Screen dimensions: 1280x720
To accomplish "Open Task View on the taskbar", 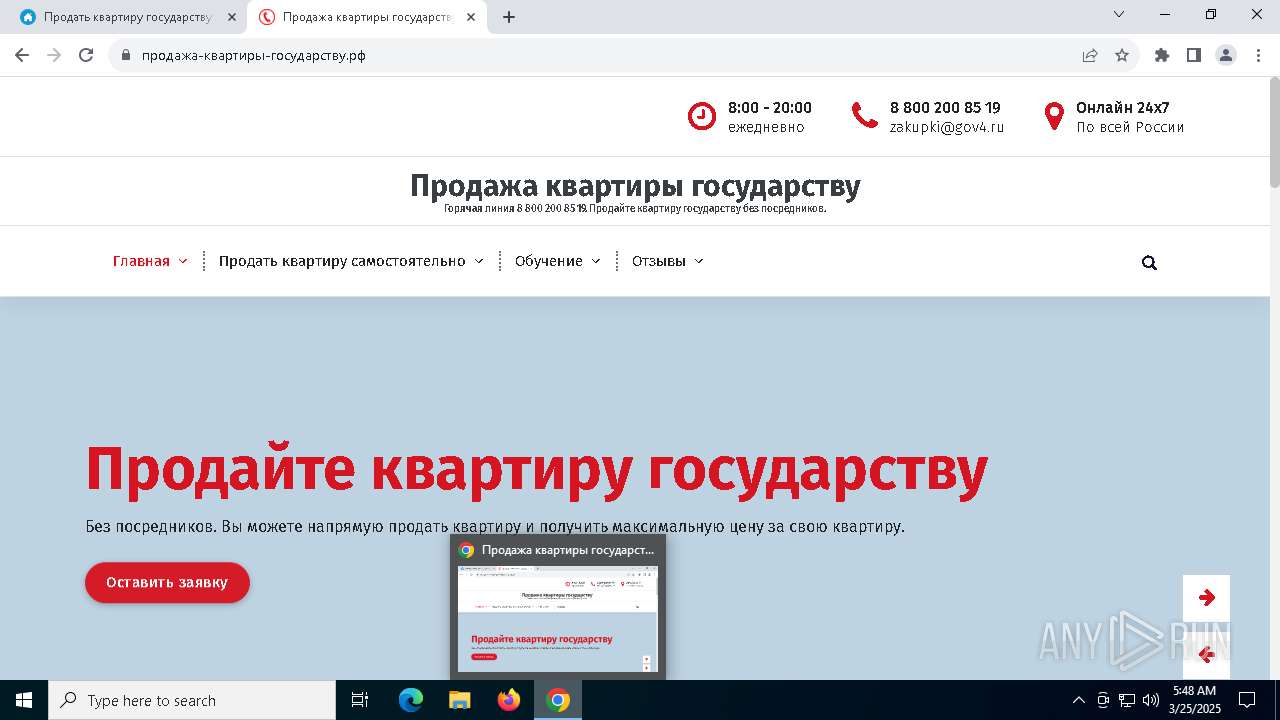I will pos(360,700).
